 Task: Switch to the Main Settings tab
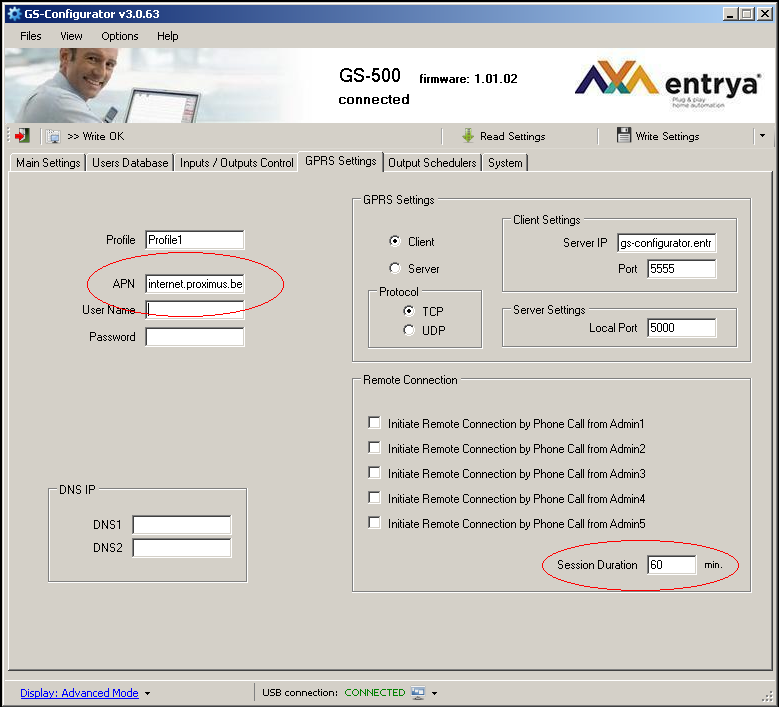48,163
